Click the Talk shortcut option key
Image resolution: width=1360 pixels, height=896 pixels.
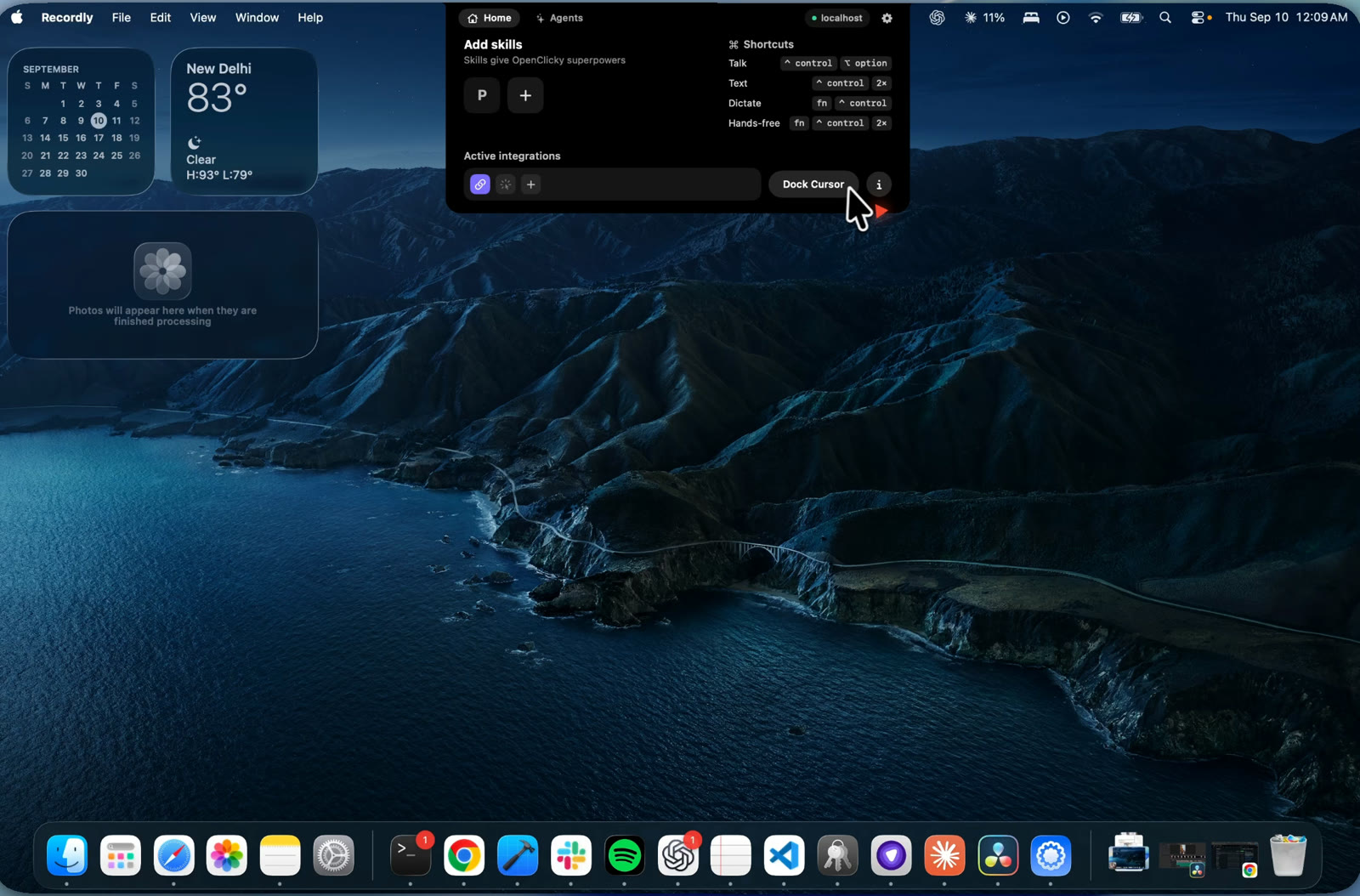(865, 63)
